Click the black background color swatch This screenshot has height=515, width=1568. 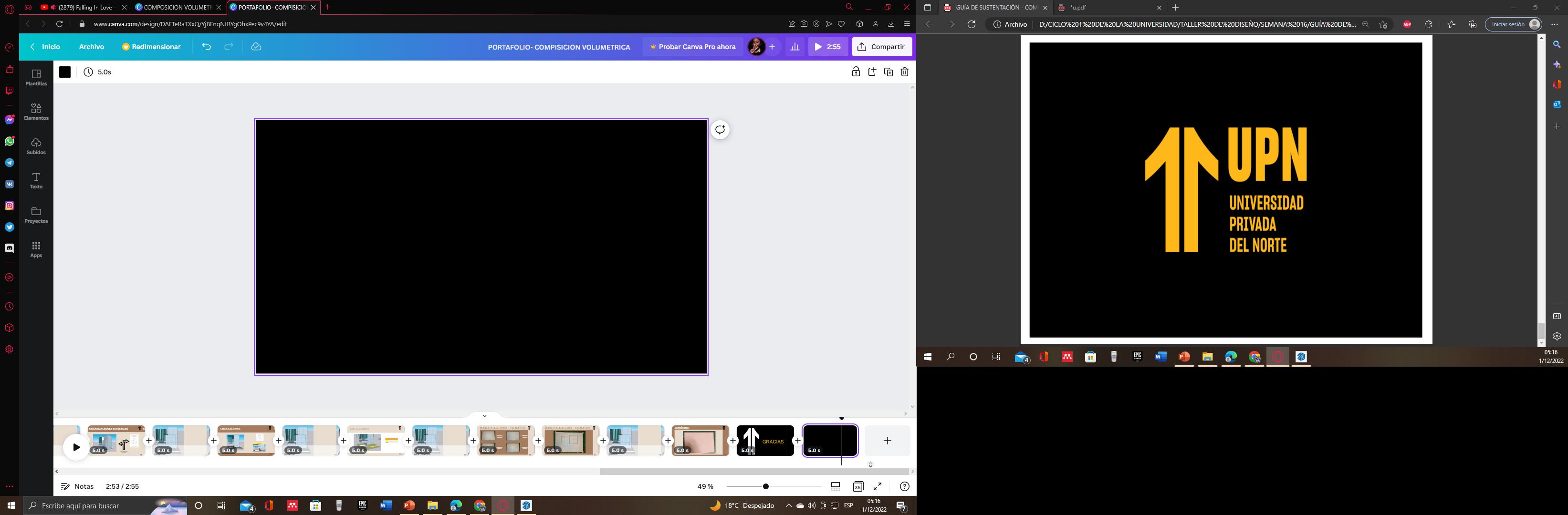[65, 72]
